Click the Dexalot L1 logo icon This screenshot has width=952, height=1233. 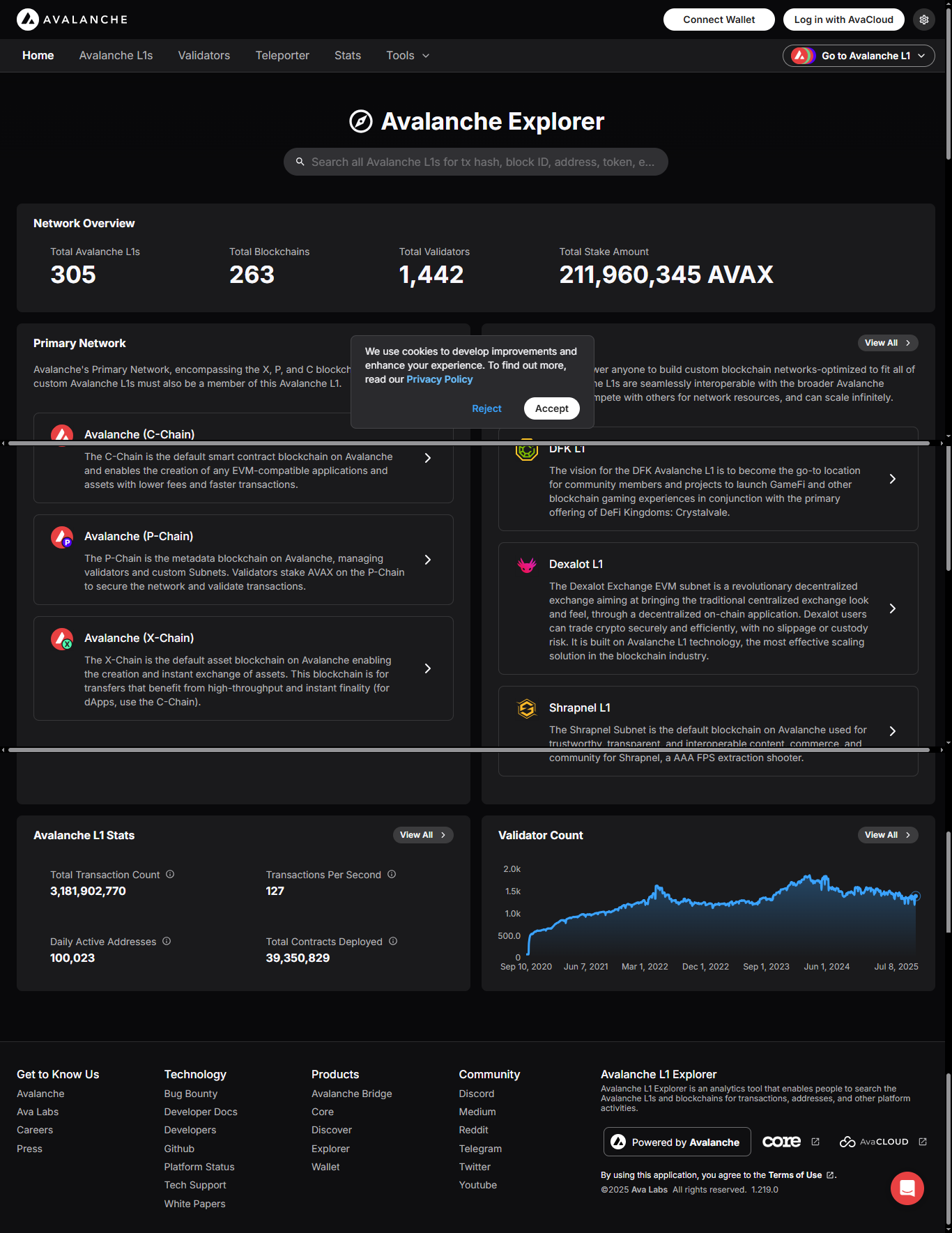click(x=527, y=565)
